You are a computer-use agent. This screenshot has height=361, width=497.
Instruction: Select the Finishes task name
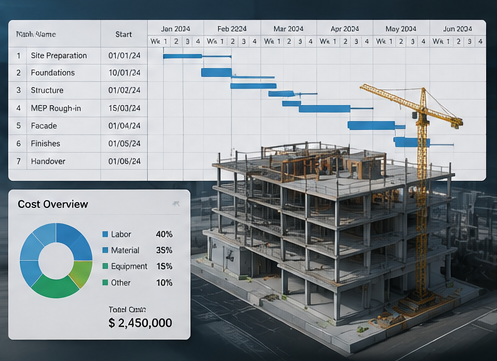[x=45, y=143]
